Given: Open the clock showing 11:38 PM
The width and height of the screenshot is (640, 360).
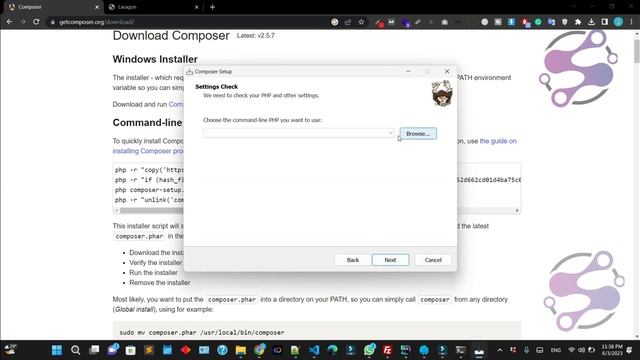Looking at the screenshot, I should pyautogui.click(x=611, y=350).
